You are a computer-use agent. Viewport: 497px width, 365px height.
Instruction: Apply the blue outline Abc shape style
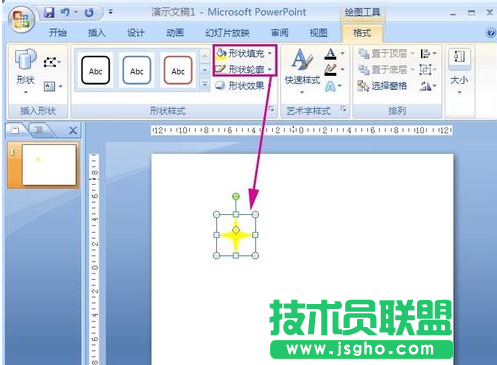pyautogui.click(x=137, y=70)
